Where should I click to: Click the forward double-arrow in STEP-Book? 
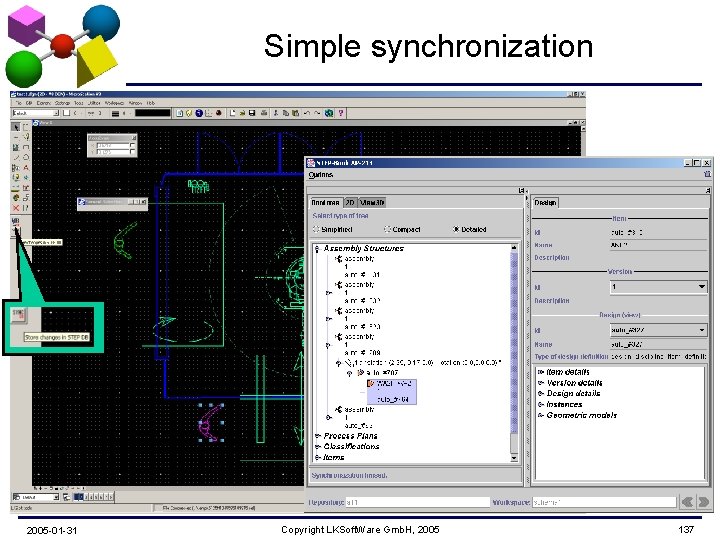click(703, 502)
